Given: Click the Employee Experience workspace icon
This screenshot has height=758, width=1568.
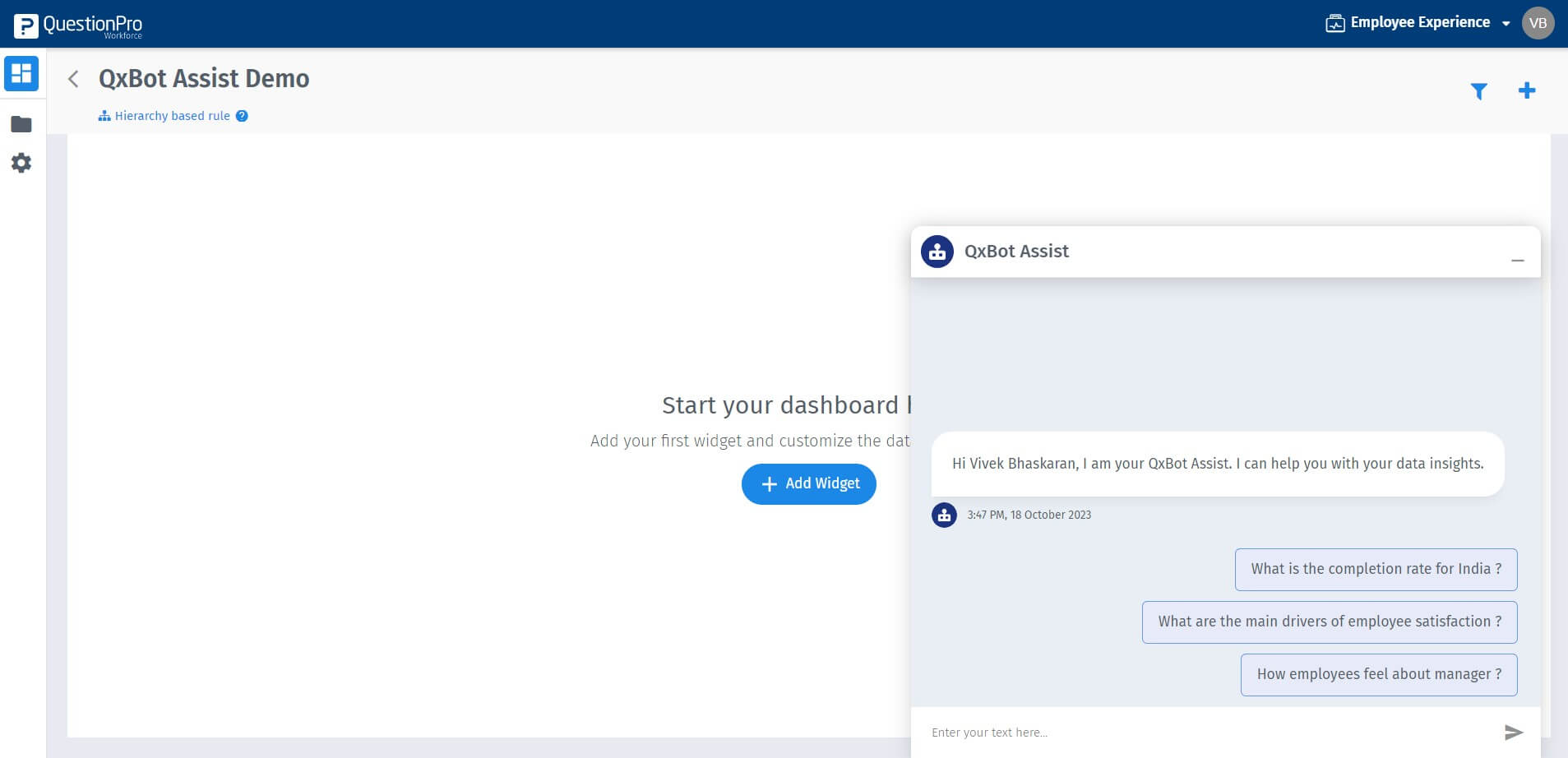Looking at the screenshot, I should (1334, 22).
